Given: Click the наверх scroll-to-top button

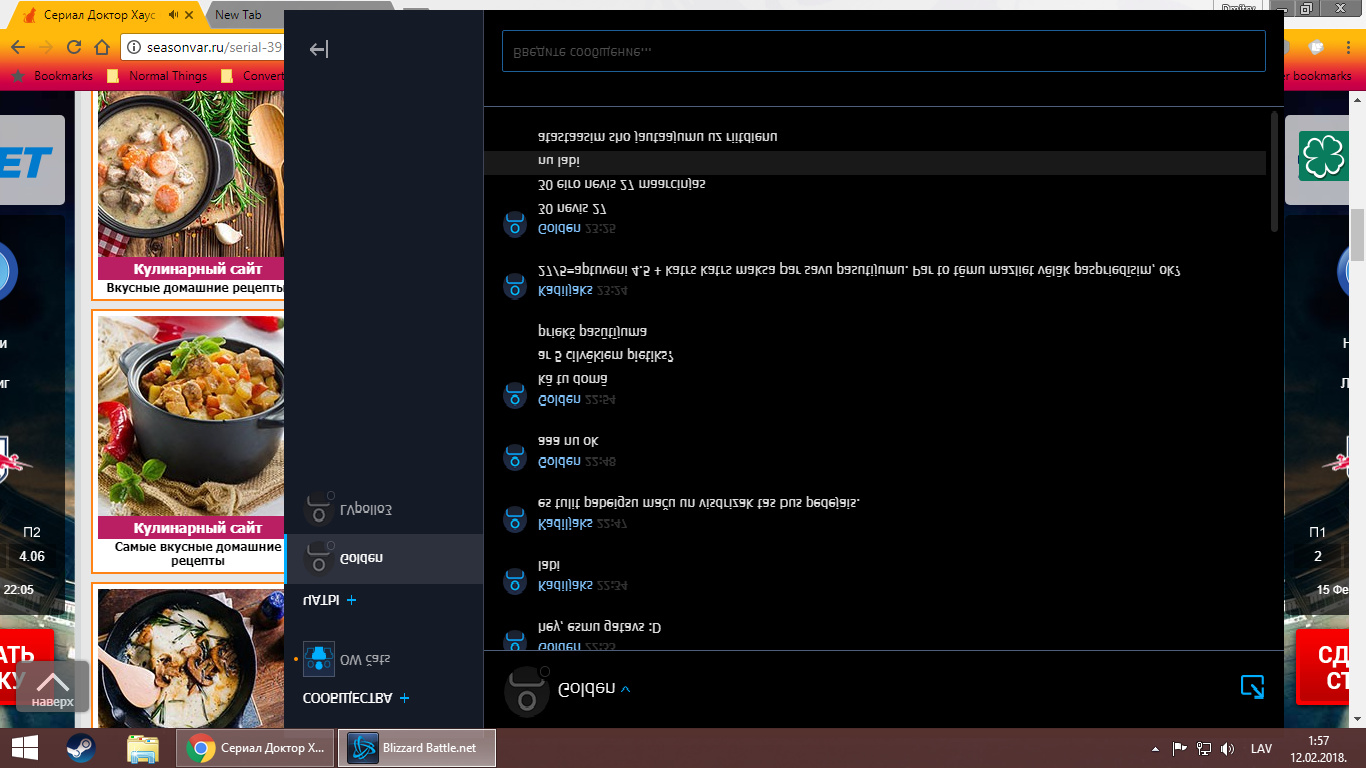Looking at the screenshot, I should (52, 687).
